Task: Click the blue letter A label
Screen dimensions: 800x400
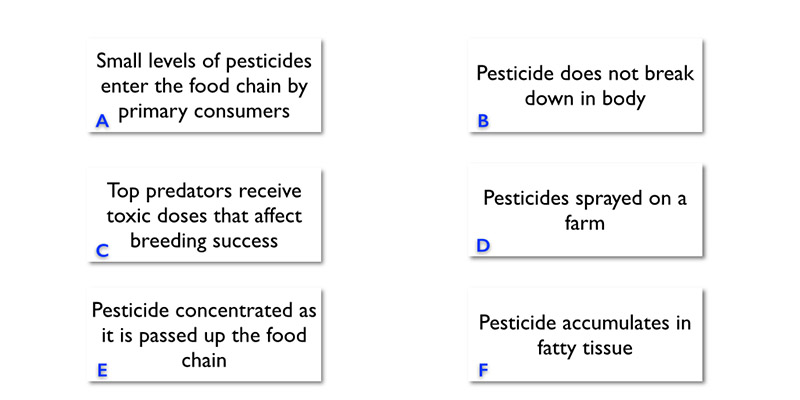Action: coord(102,121)
